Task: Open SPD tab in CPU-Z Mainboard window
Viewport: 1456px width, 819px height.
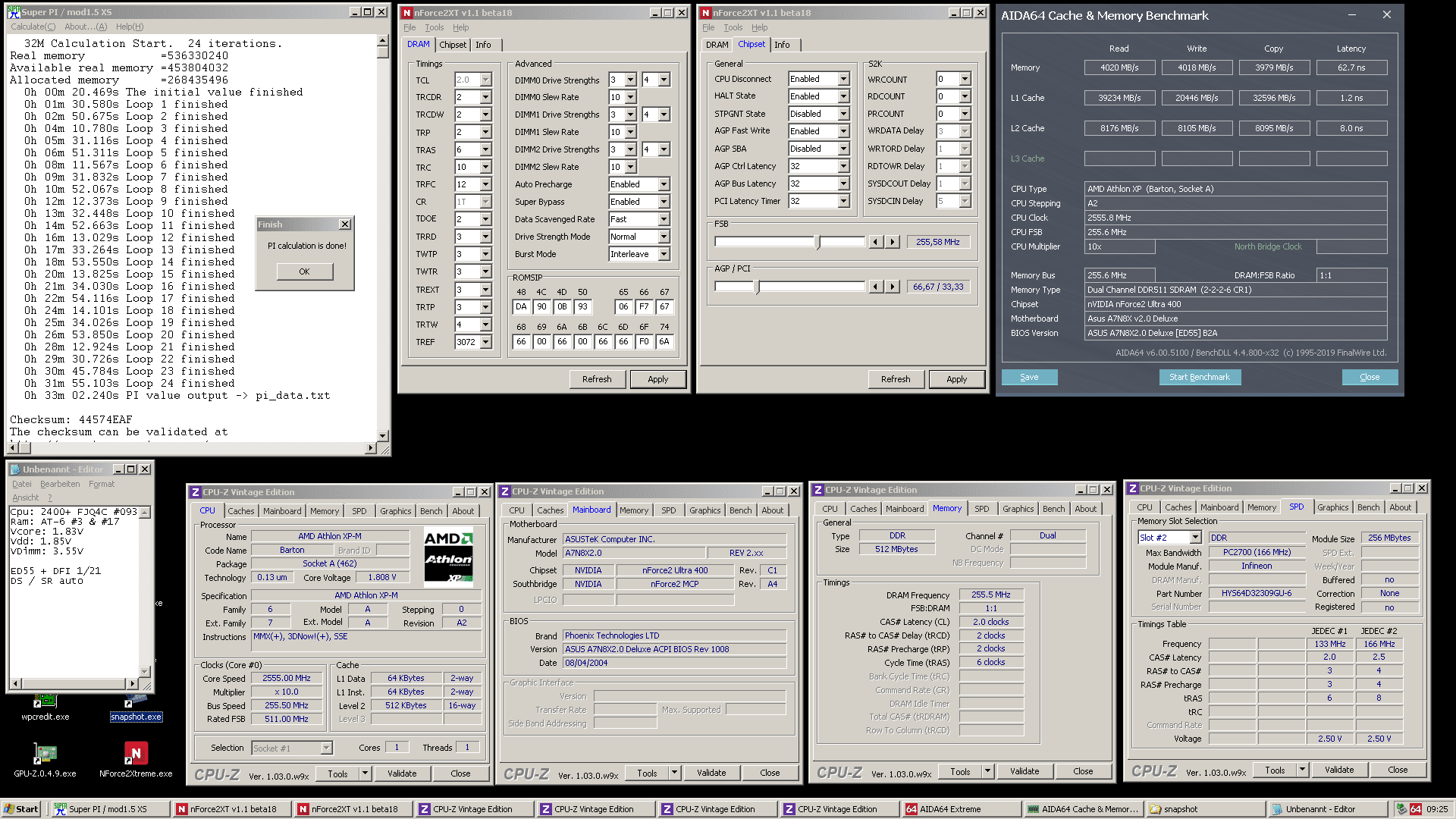Action: click(668, 510)
